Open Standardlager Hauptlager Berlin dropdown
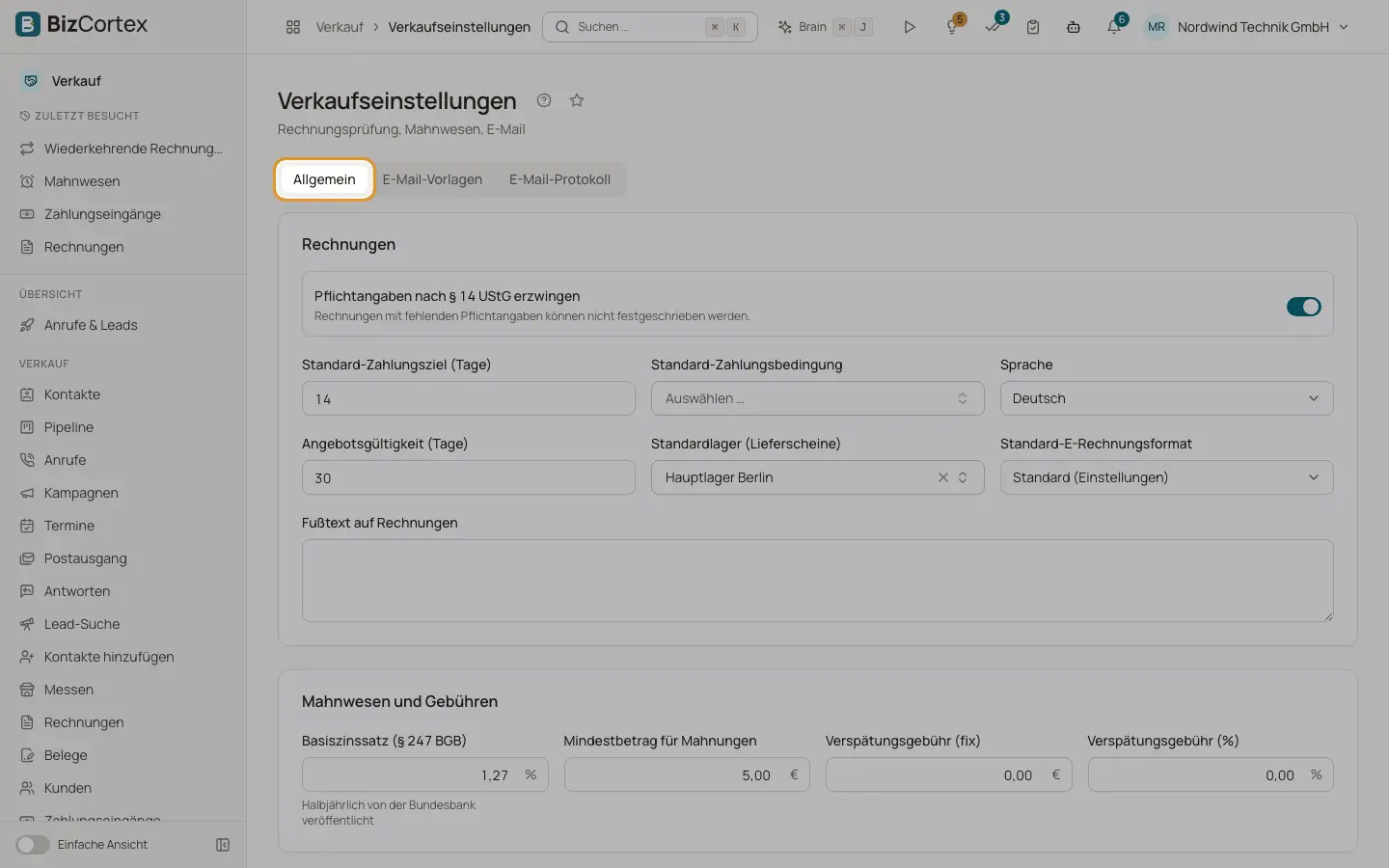1389x868 pixels. point(817,477)
